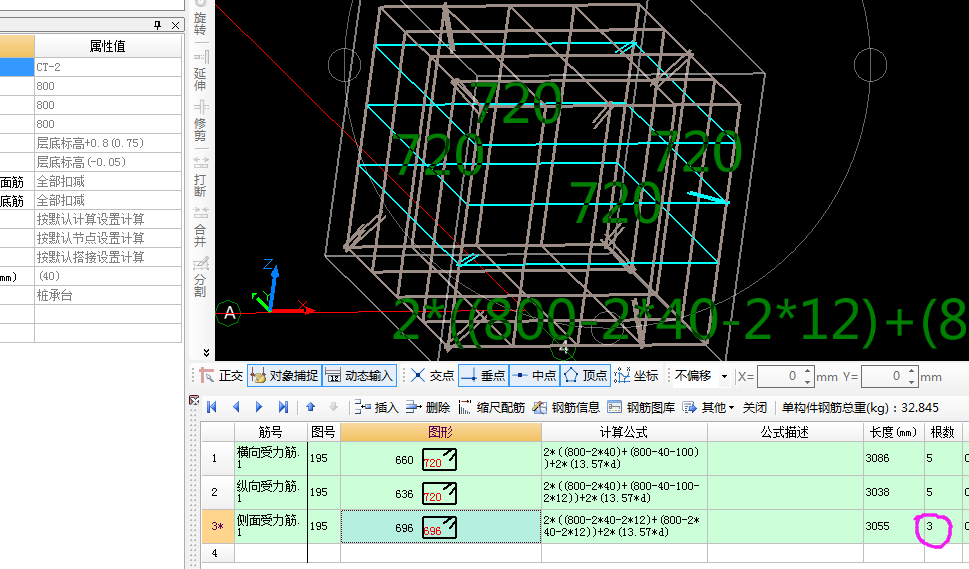Select 层底标高+0.8(0.75) property value
This screenshot has width=969, height=569.
click(x=108, y=143)
